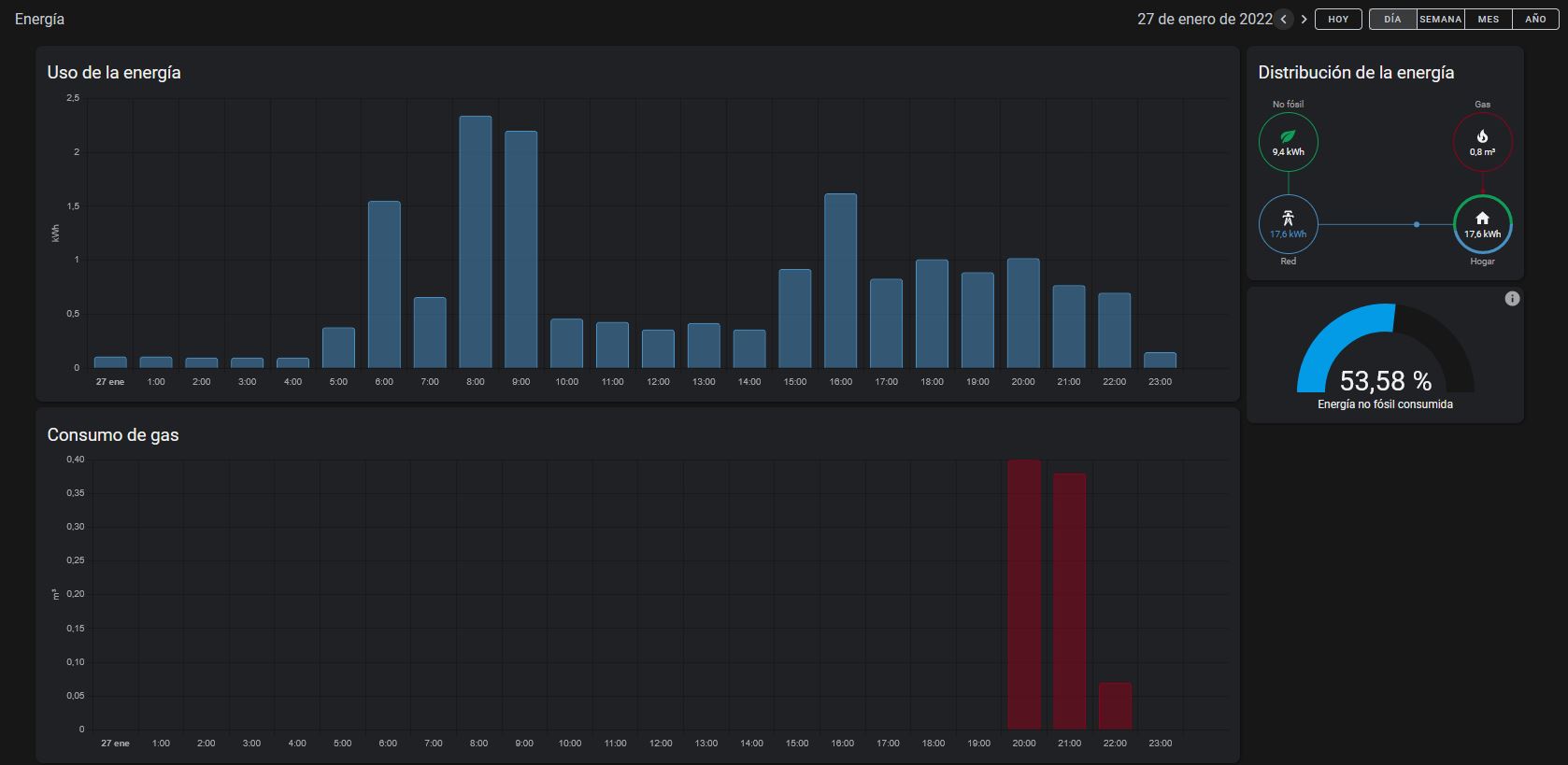Open the info icon on gauge card
Screen dimensions: 1568x765
[x=1512, y=299]
